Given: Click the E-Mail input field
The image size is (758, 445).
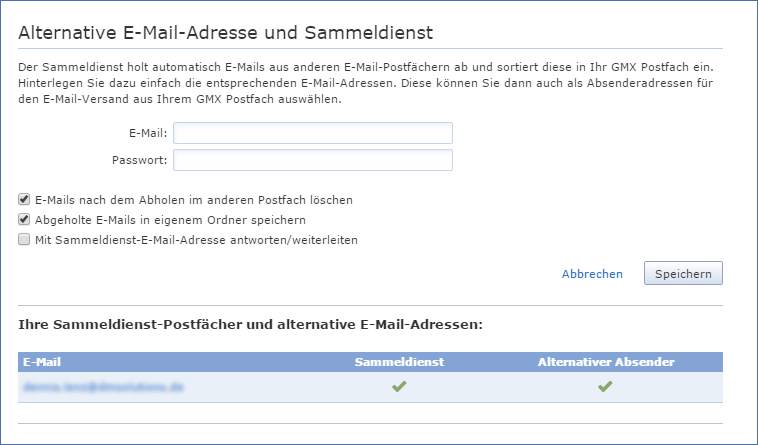Looking at the screenshot, I should pos(313,133).
